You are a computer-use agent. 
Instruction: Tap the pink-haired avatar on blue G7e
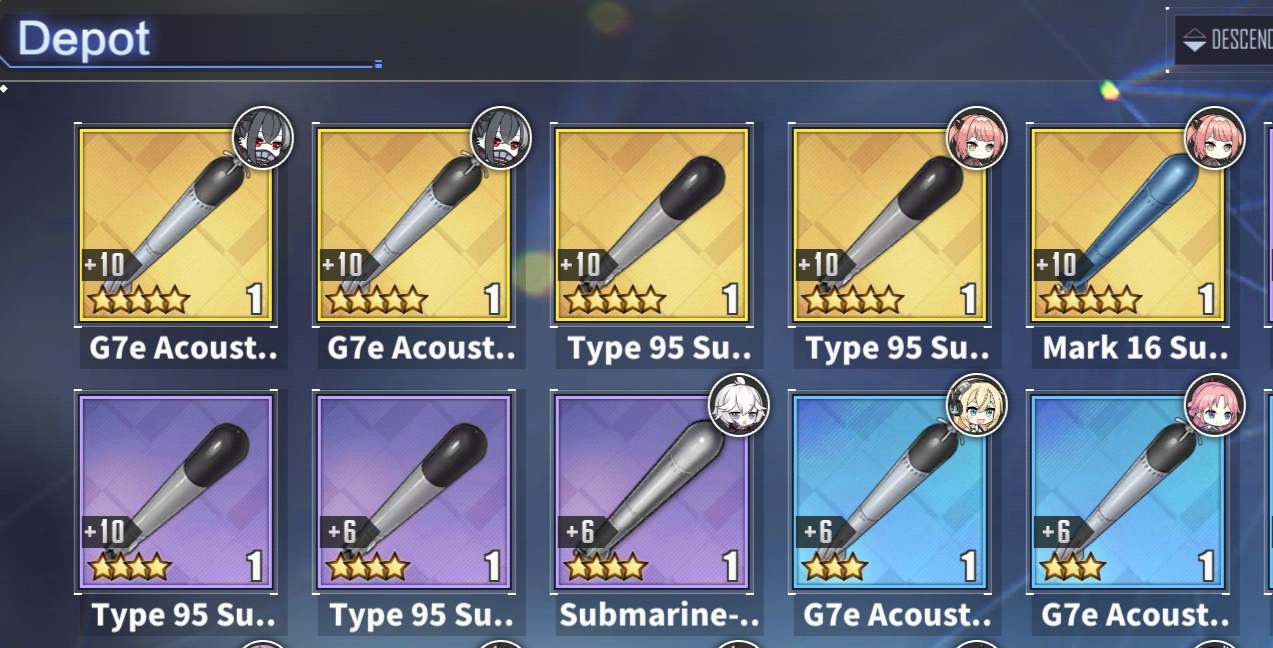[1215, 406]
